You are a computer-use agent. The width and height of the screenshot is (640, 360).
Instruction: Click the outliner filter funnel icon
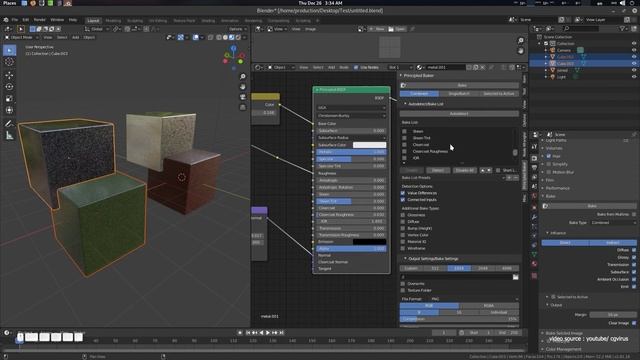tap(623, 29)
